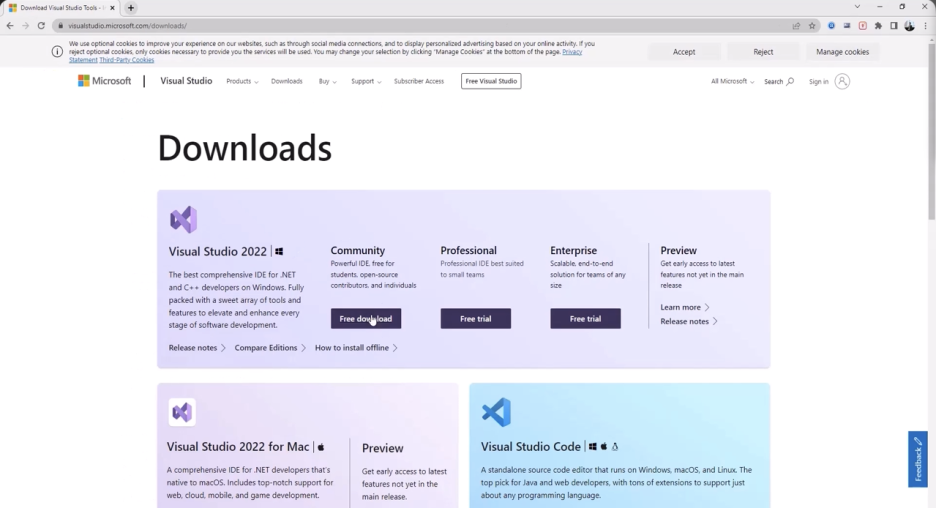Viewport: 936px width, 508px height.
Task: Click the Visual Studio for Mac logo
Action: 182,412
